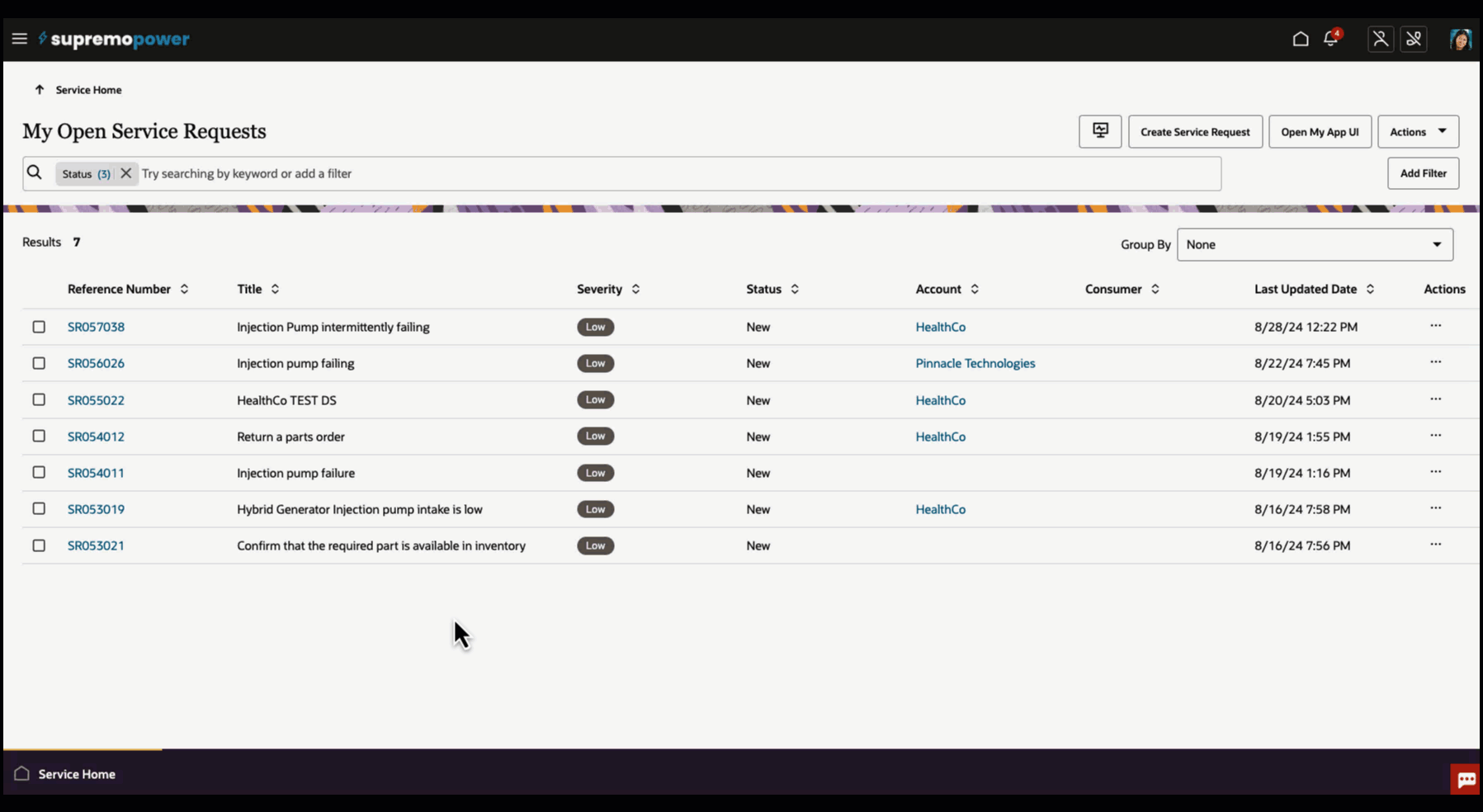The width and height of the screenshot is (1483, 812).
Task: Open the HealthCo account link for SR055022
Action: tap(940, 399)
